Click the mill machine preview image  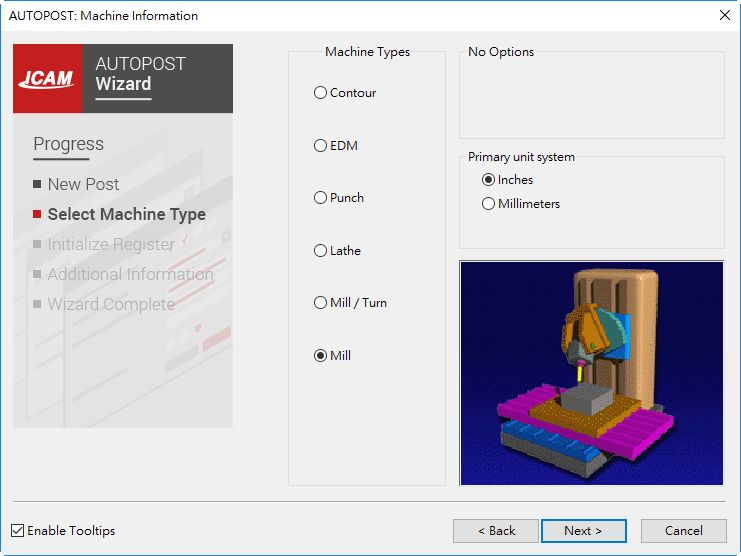click(591, 373)
